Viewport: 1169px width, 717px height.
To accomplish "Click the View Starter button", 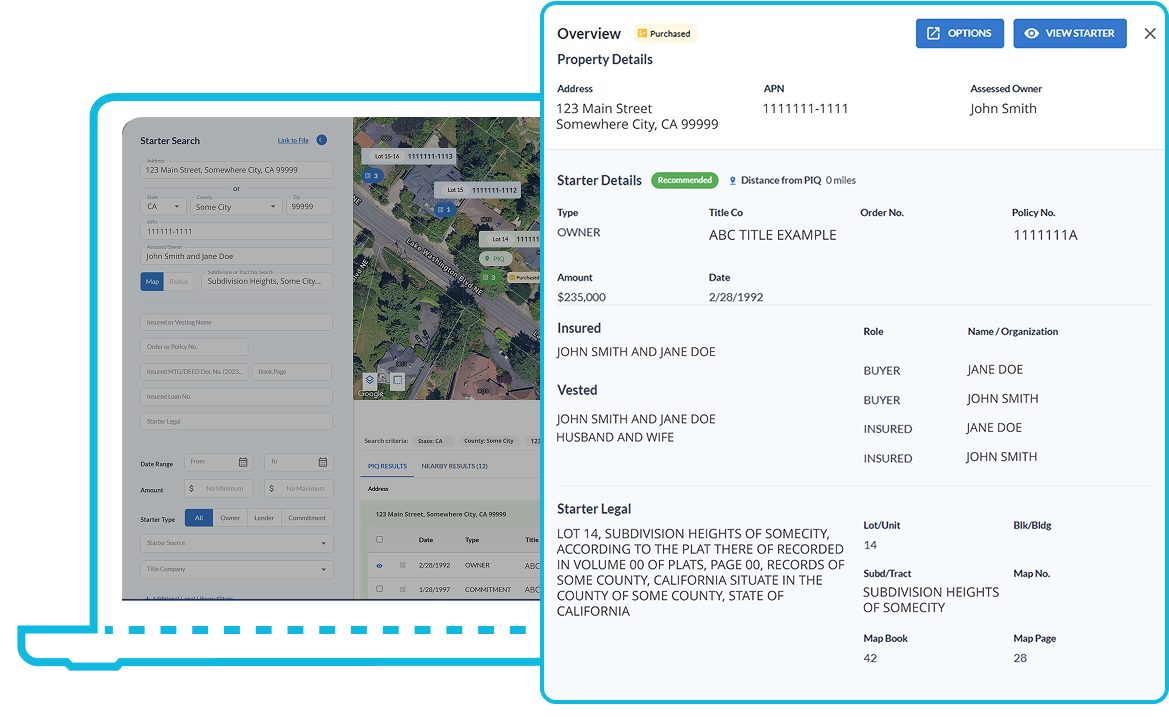I will pyautogui.click(x=1069, y=33).
